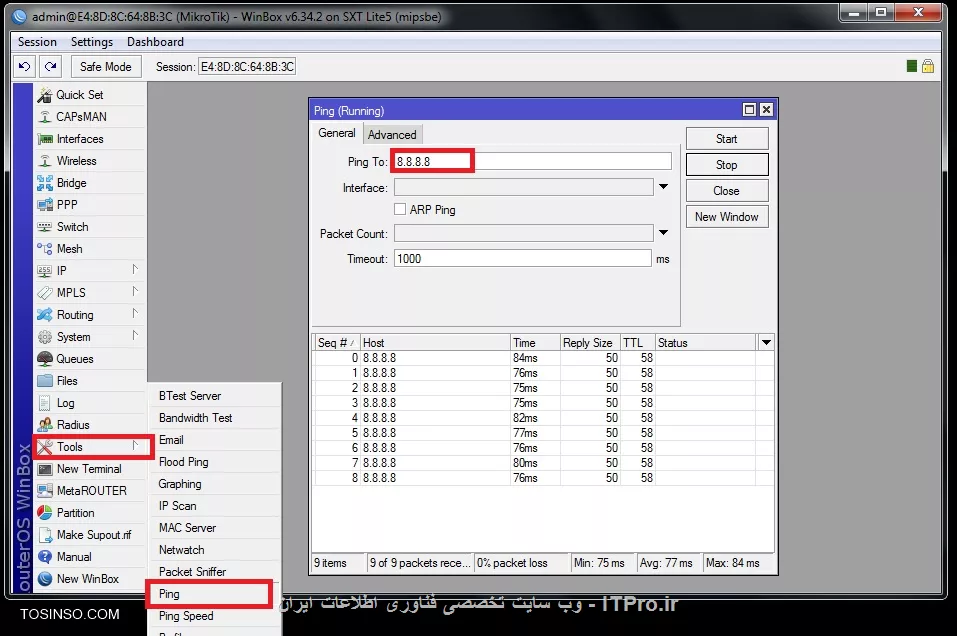Select Flood Ping in Tools submenu
The height and width of the screenshot is (636, 957).
[215, 462]
